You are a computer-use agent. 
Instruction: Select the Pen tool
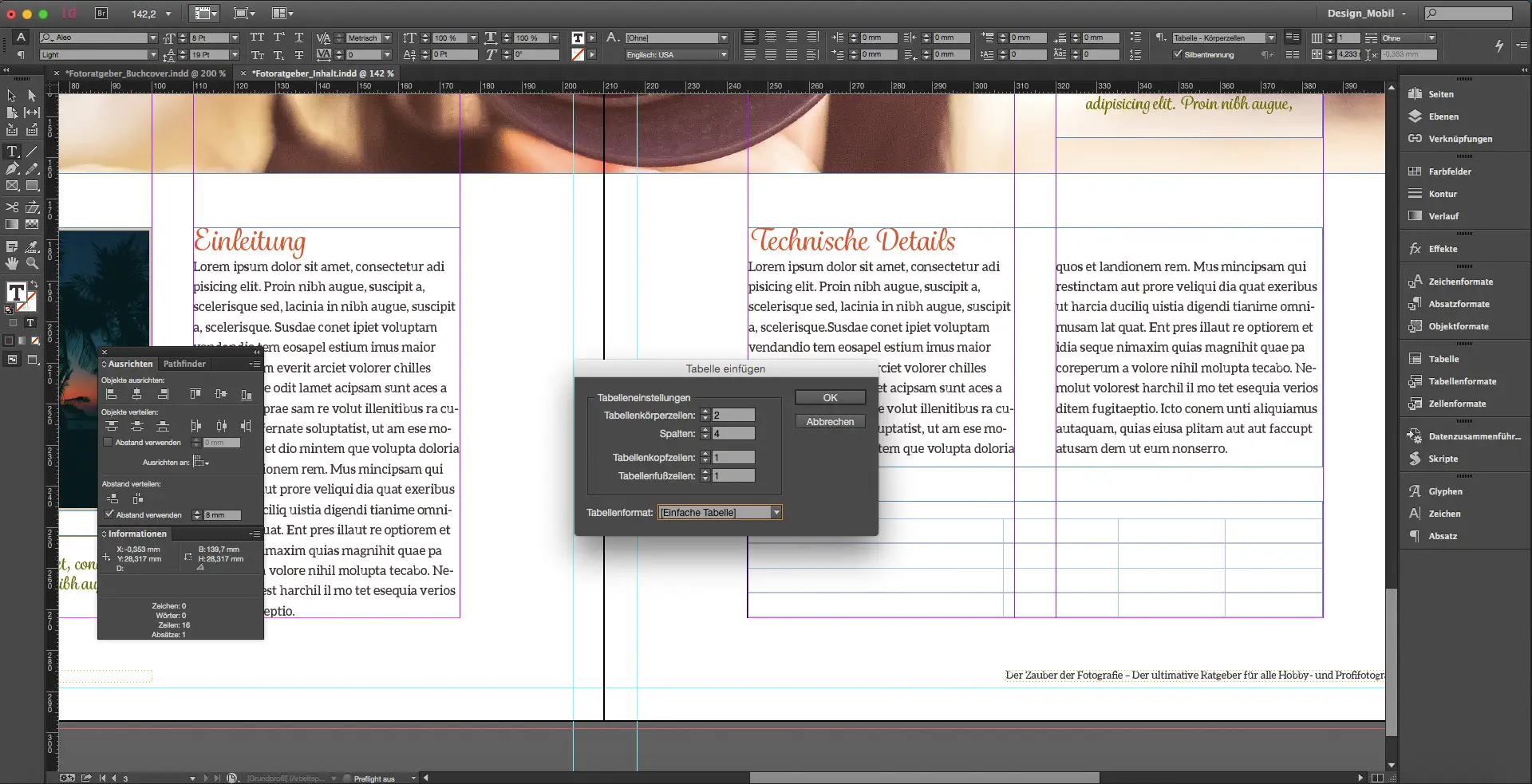(10, 168)
